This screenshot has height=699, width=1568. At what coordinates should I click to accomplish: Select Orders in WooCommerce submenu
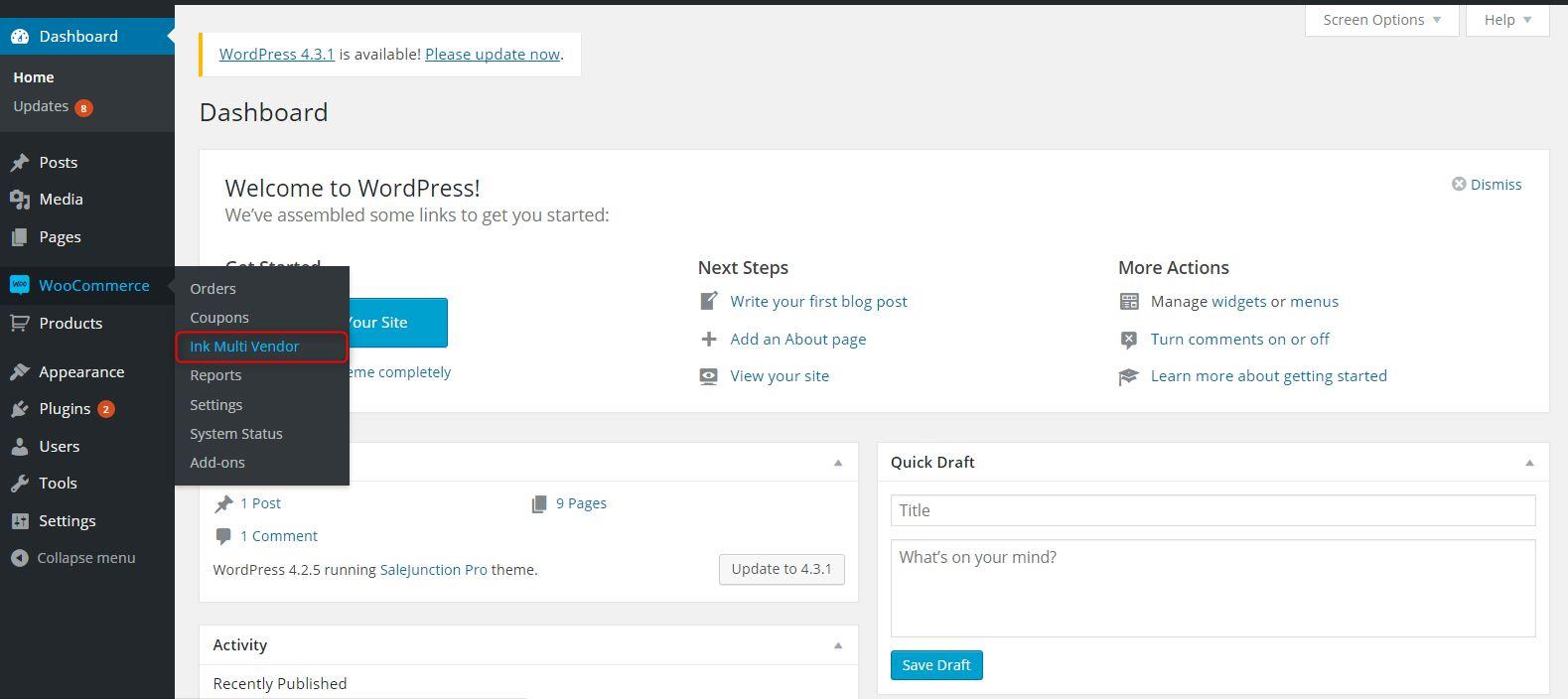pyautogui.click(x=214, y=289)
